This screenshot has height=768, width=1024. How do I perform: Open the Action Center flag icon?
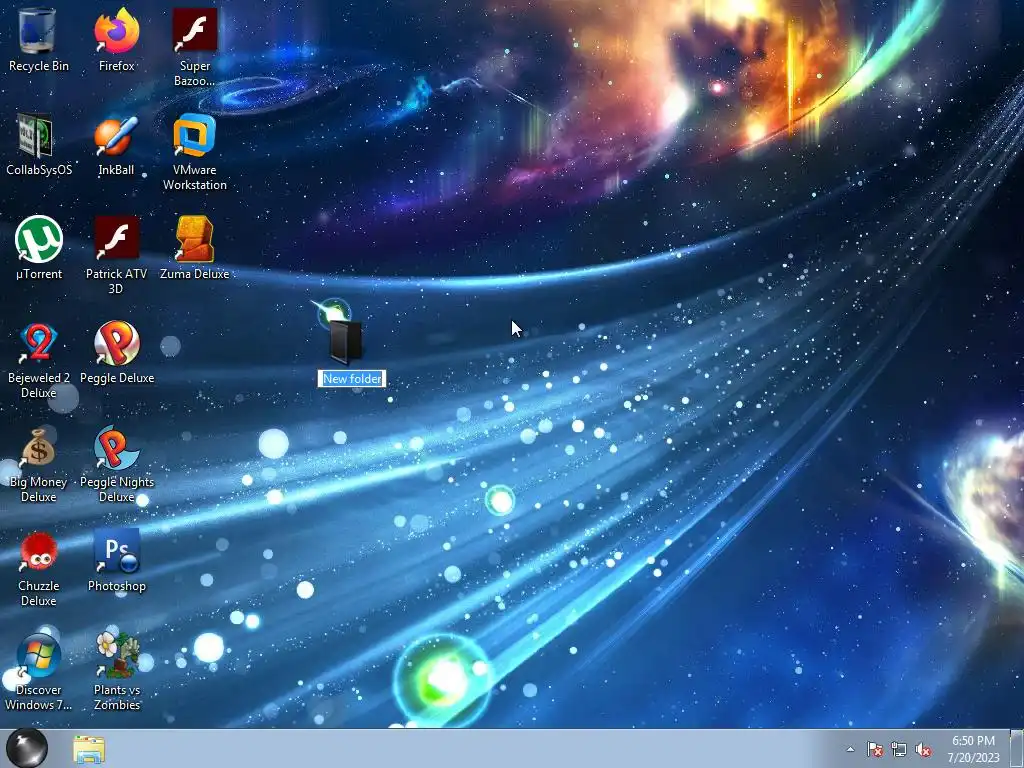874,750
